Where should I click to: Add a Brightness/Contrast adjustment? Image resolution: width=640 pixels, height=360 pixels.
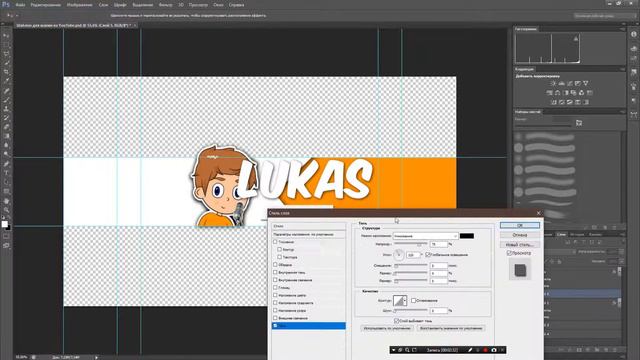pos(553,83)
